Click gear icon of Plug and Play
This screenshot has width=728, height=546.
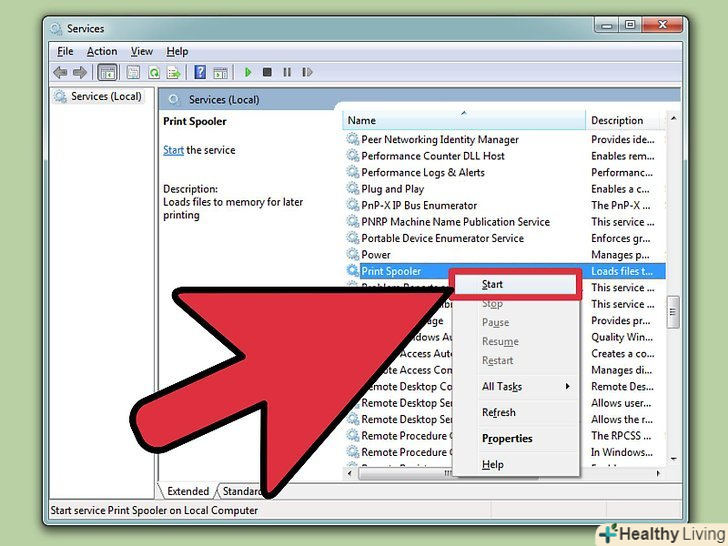[x=353, y=188]
